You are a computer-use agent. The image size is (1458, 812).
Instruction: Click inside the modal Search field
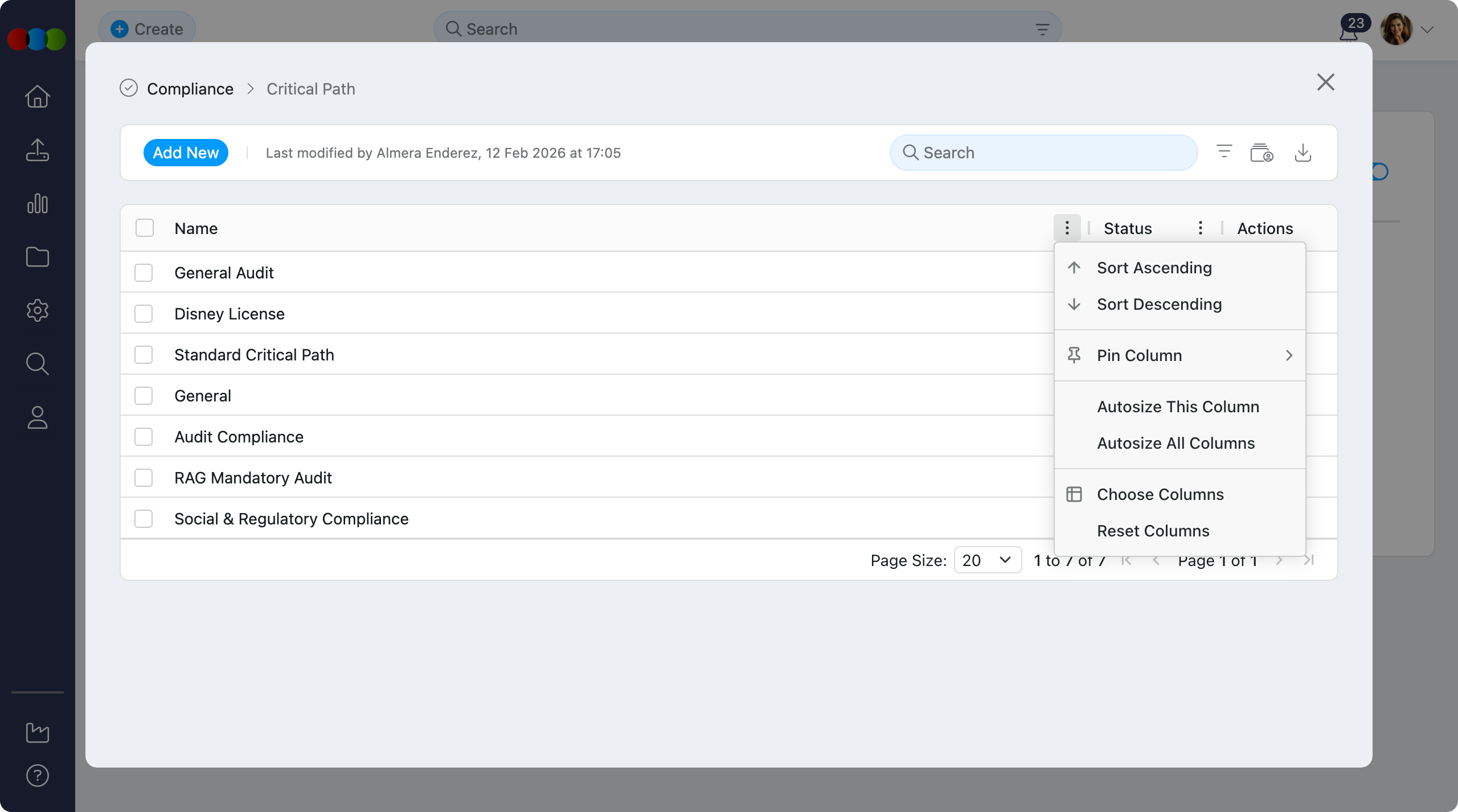click(1042, 152)
